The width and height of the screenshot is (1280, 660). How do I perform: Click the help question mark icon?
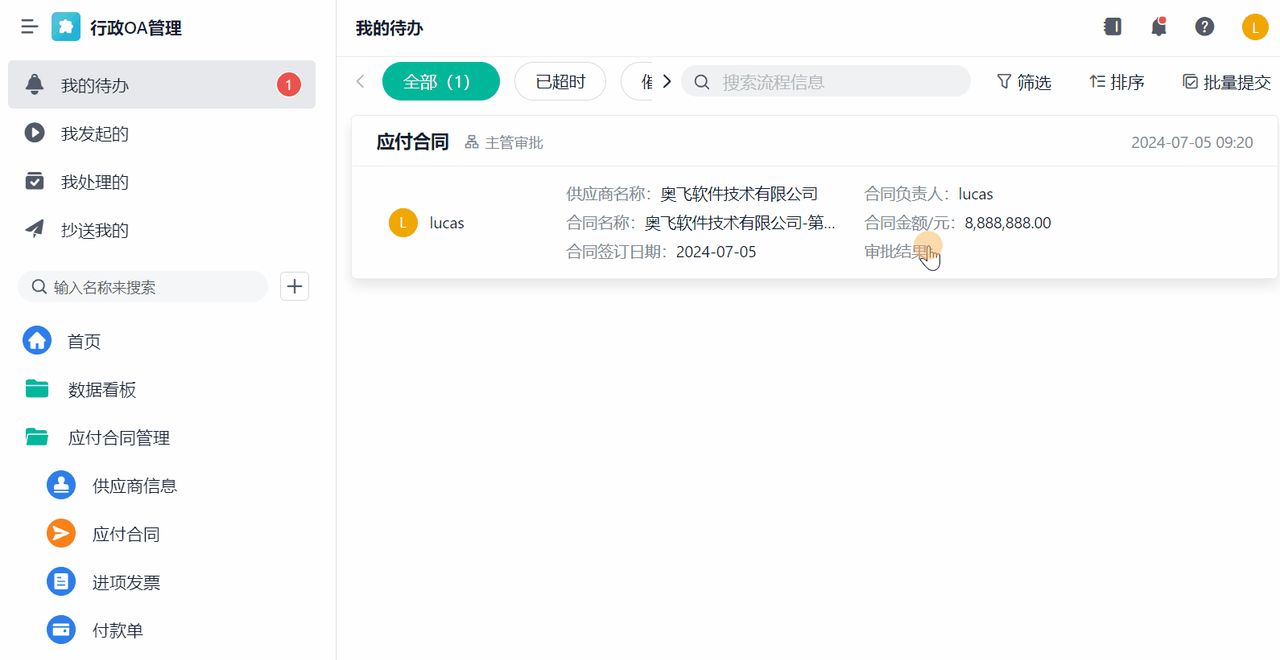[x=1204, y=27]
